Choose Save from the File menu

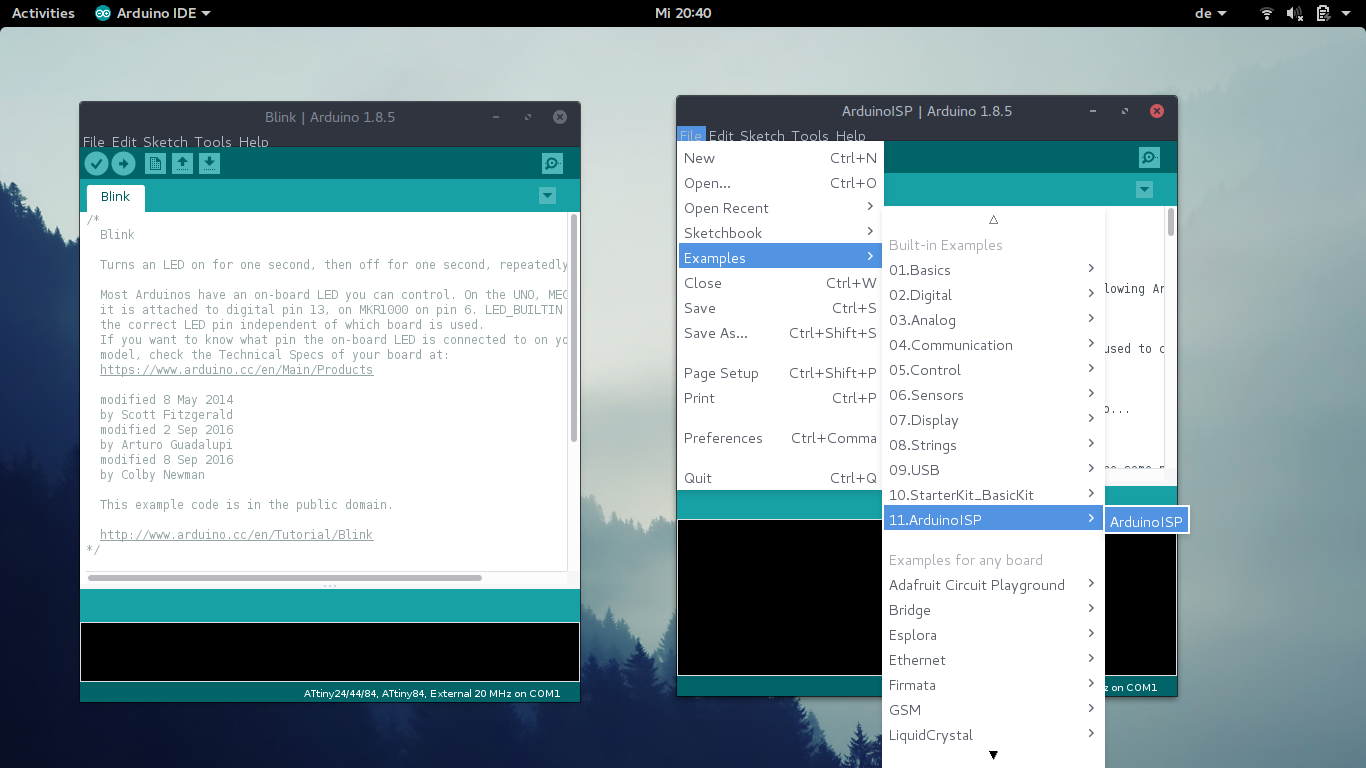click(780, 308)
